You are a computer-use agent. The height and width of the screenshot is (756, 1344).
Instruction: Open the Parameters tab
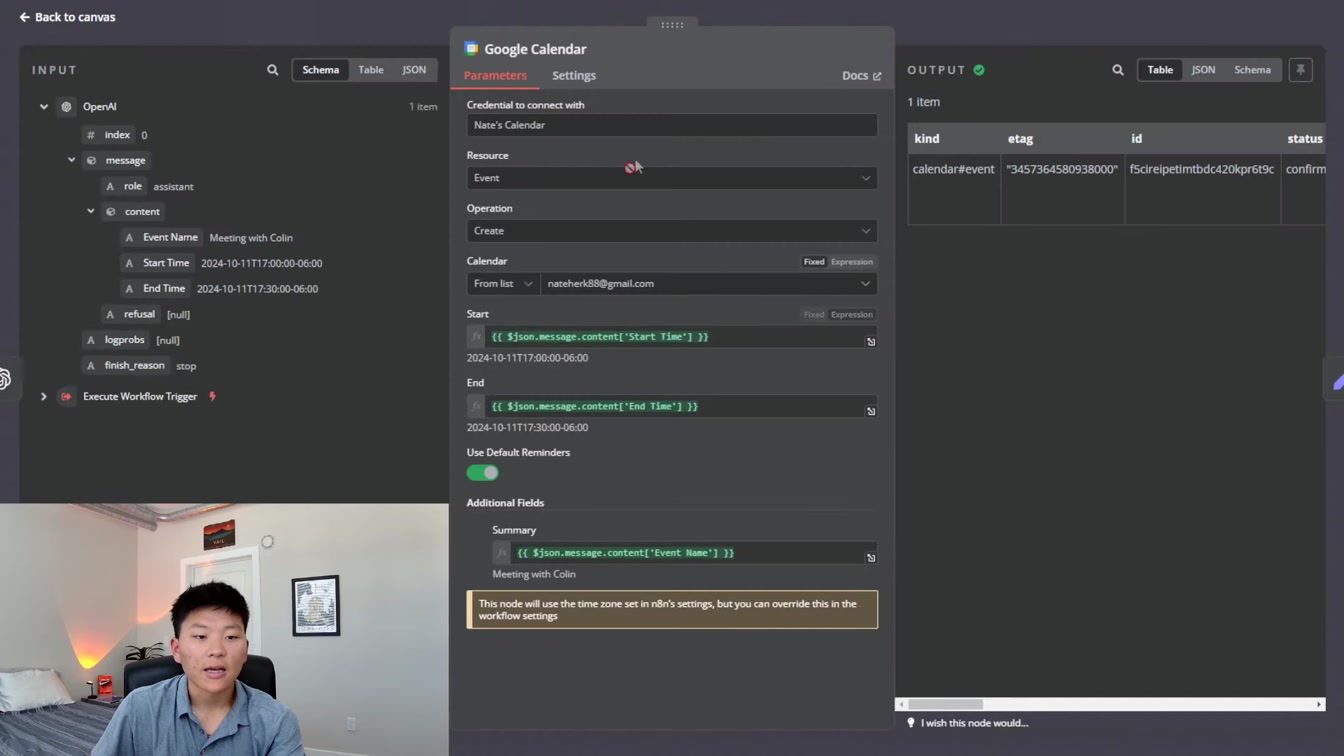[495, 76]
